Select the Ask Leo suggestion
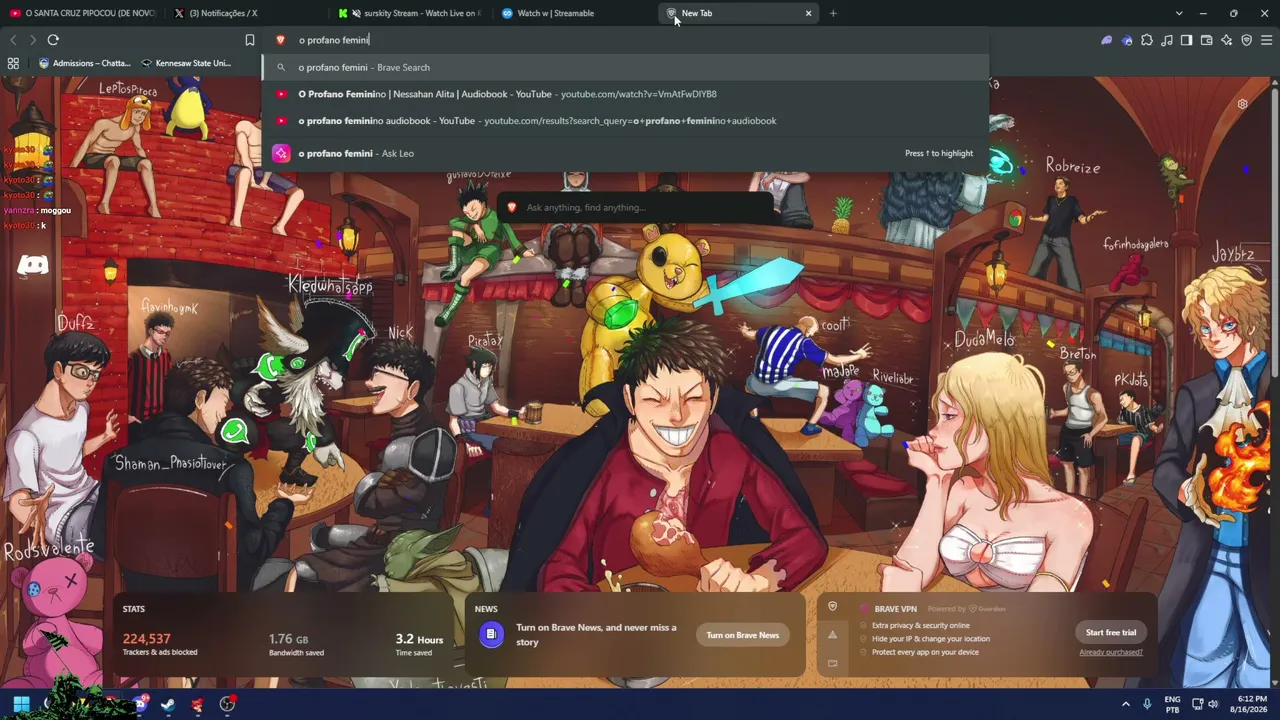 (626, 153)
